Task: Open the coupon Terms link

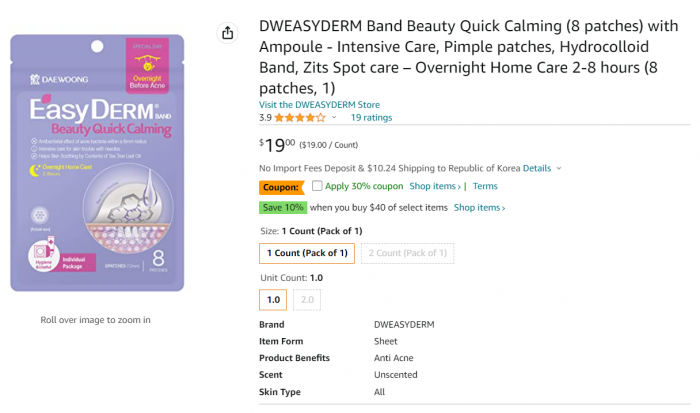Action: (485, 186)
